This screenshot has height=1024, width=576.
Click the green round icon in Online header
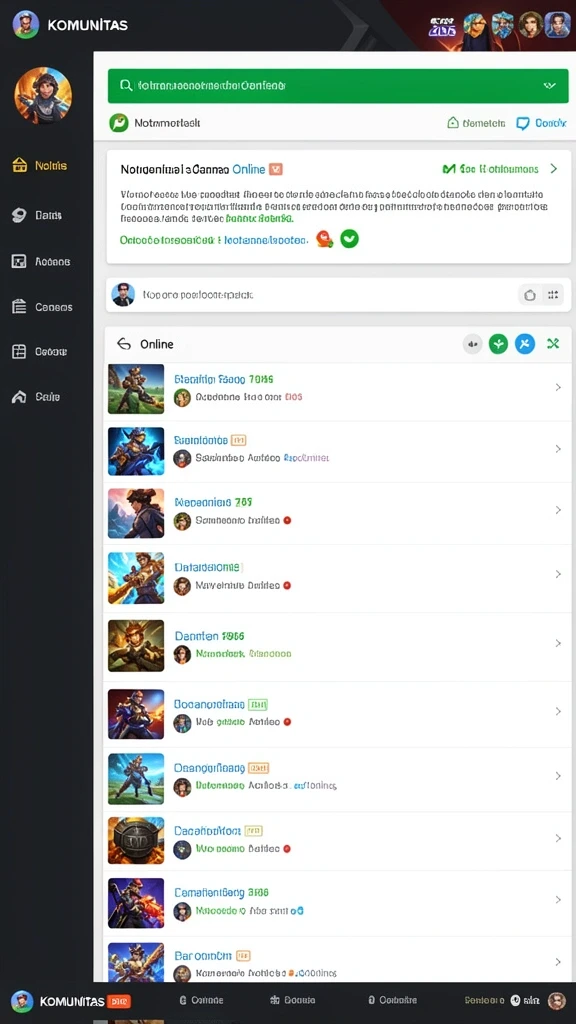point(498,344)
